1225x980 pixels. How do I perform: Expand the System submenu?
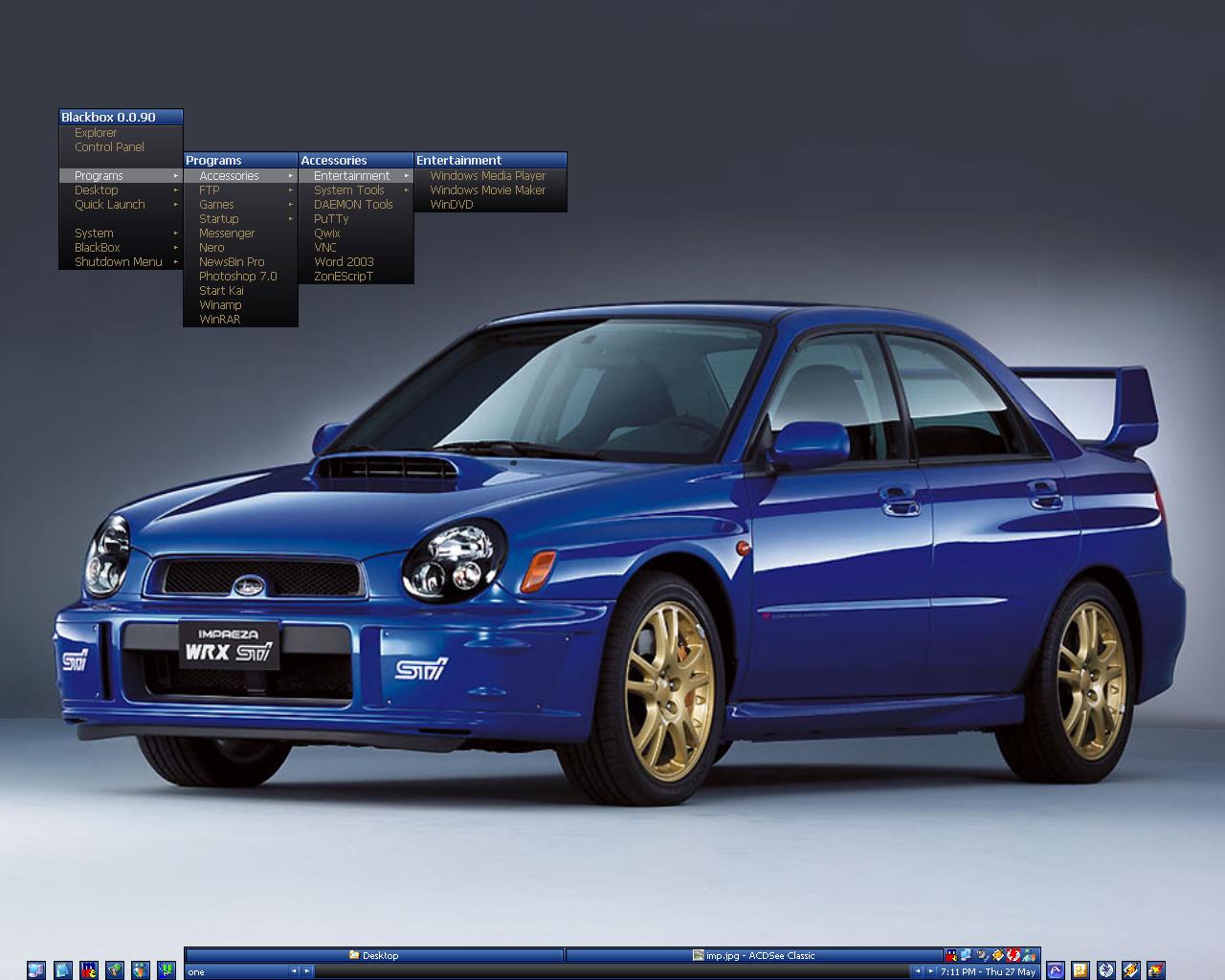pos(121,234)
